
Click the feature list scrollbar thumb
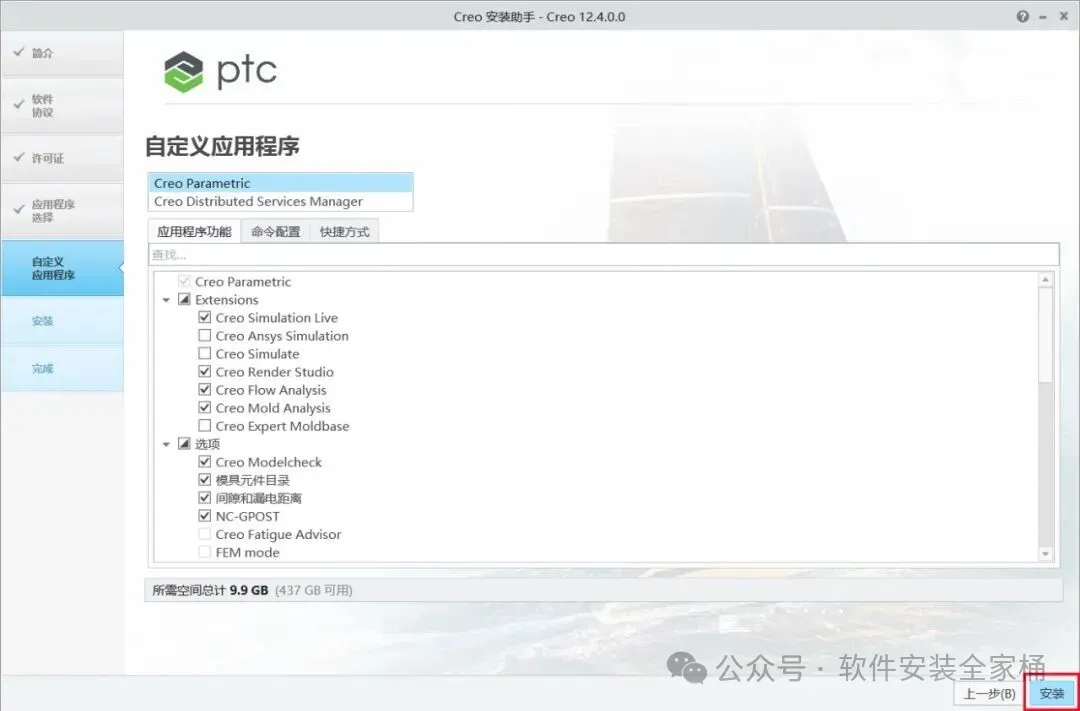1046,334
